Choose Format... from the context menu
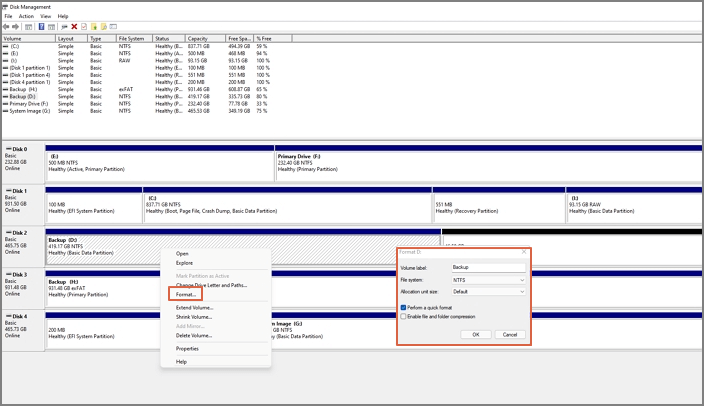The image size is (704, 406). coord(186,295)
